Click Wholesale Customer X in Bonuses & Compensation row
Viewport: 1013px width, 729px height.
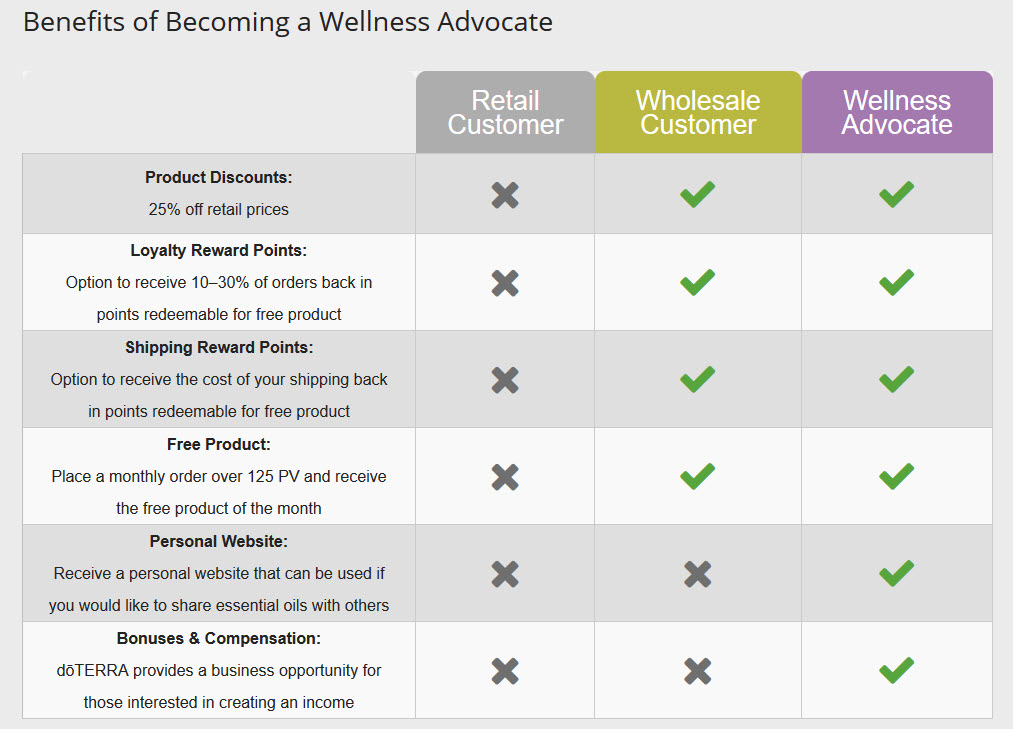click(x=698, y=671)
